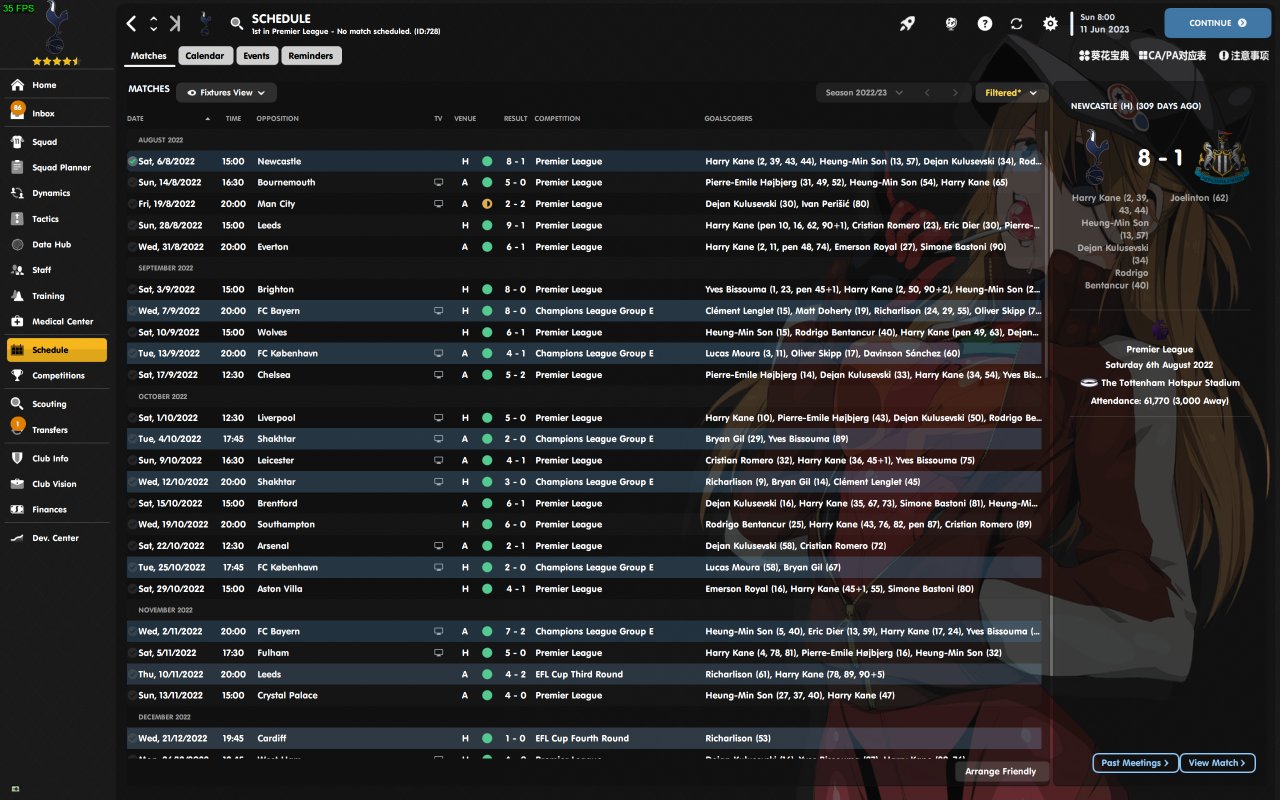The width and height of the screenshot is (1280, 800).
Task: Open the Fixtures View dropdown
Action: (226, 93)
